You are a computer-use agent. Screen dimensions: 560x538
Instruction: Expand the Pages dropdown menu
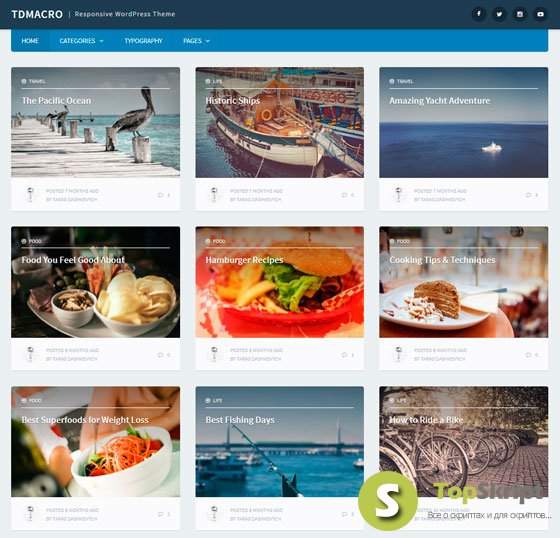tap(196, 41)
